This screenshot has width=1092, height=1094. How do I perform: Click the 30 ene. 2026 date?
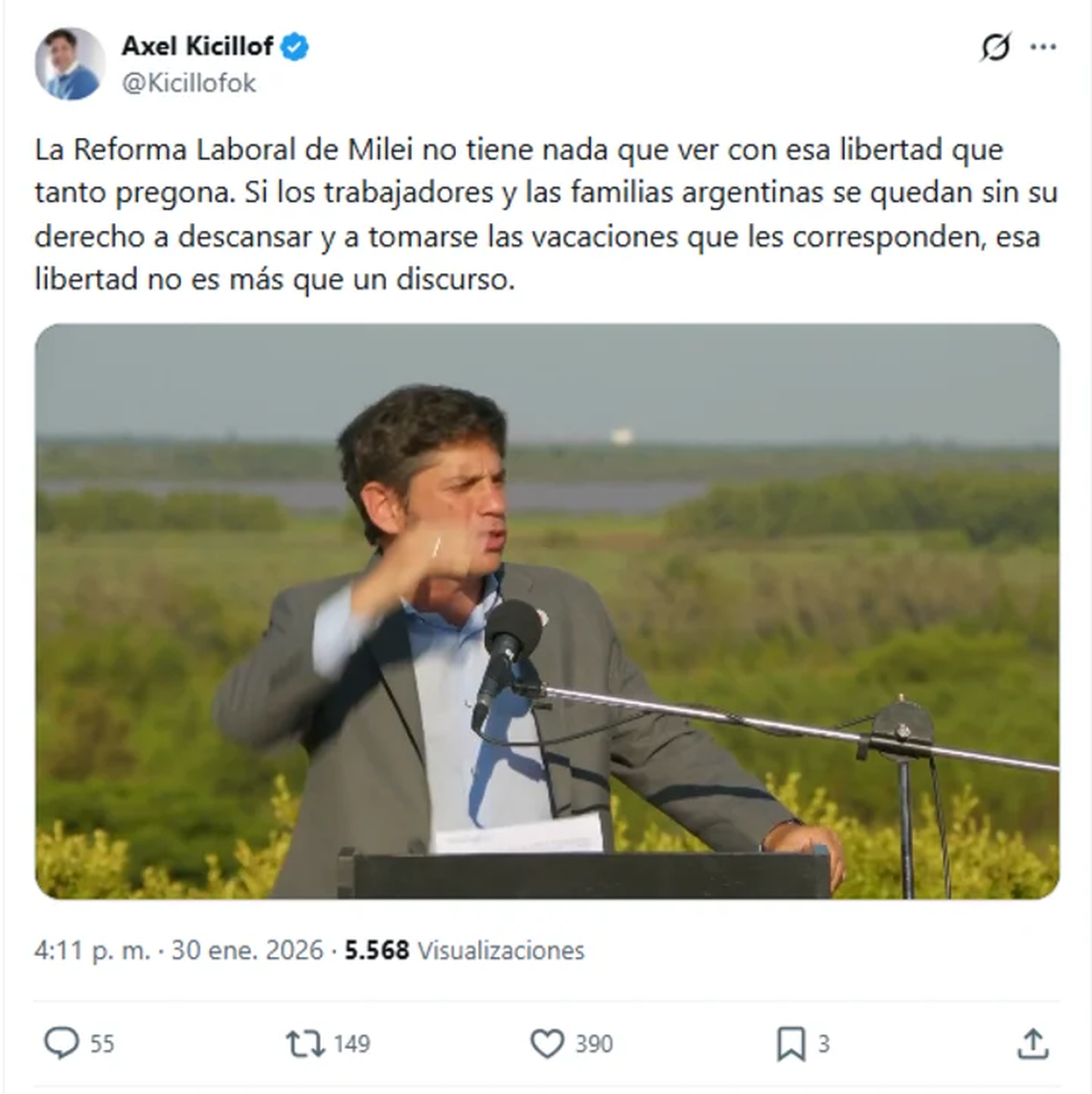point(248,950)
